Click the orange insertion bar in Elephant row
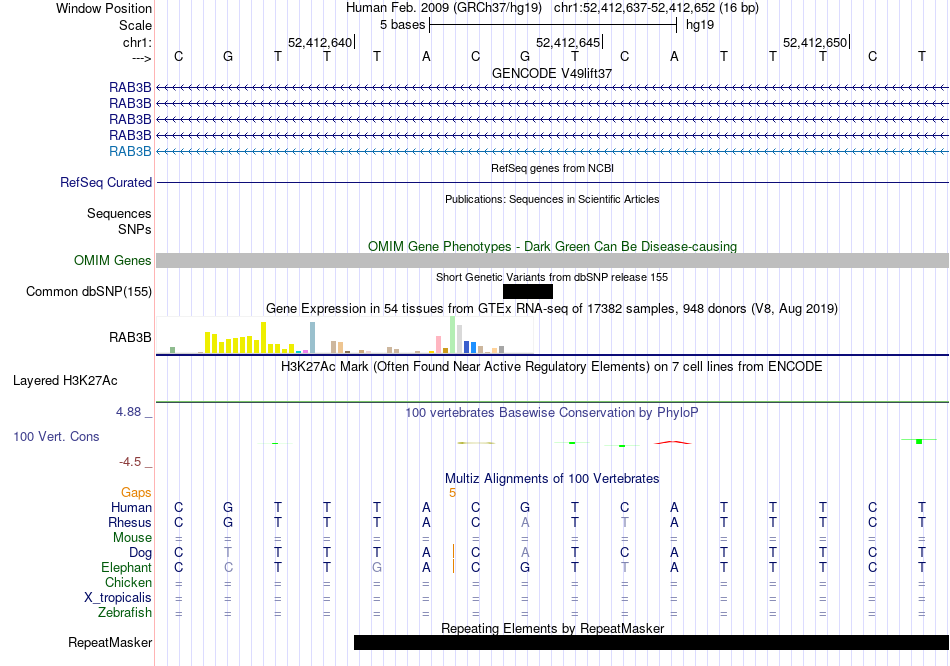This screenshot has width=950, height=666. [x=453, y=566]
